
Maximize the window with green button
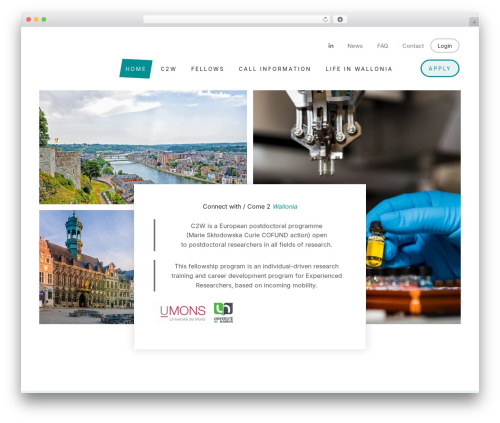tap(44, 19)
